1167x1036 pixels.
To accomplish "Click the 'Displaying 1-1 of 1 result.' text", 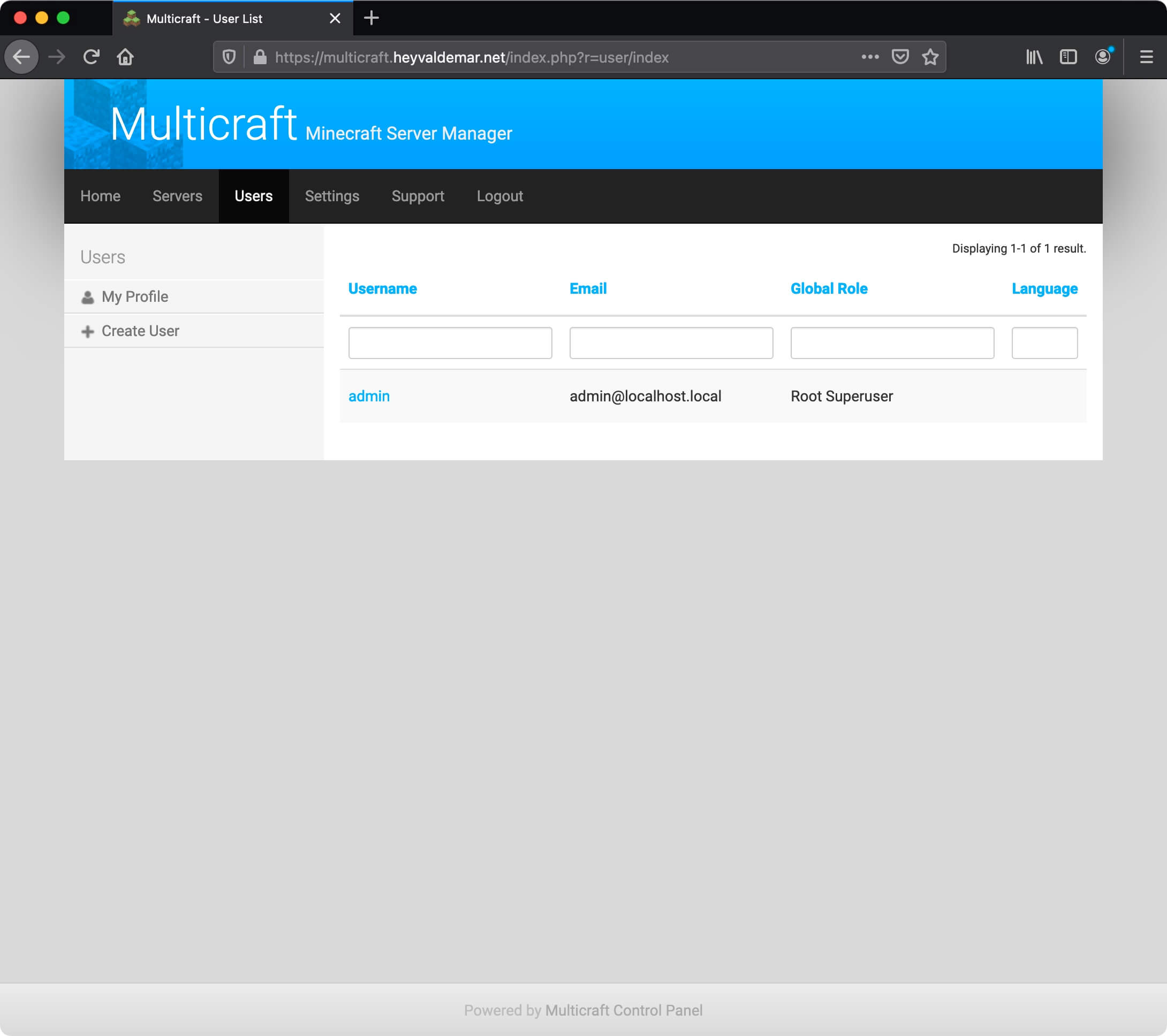I will (x=1019, y=248).
